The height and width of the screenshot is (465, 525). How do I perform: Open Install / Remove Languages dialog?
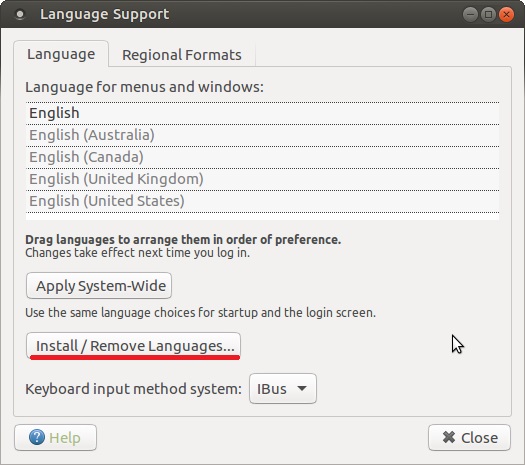(133, 346)
